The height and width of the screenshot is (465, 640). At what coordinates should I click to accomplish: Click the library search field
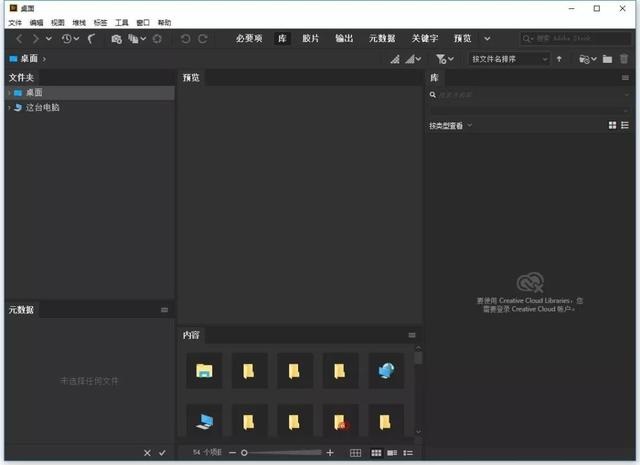tap(529, 95)
